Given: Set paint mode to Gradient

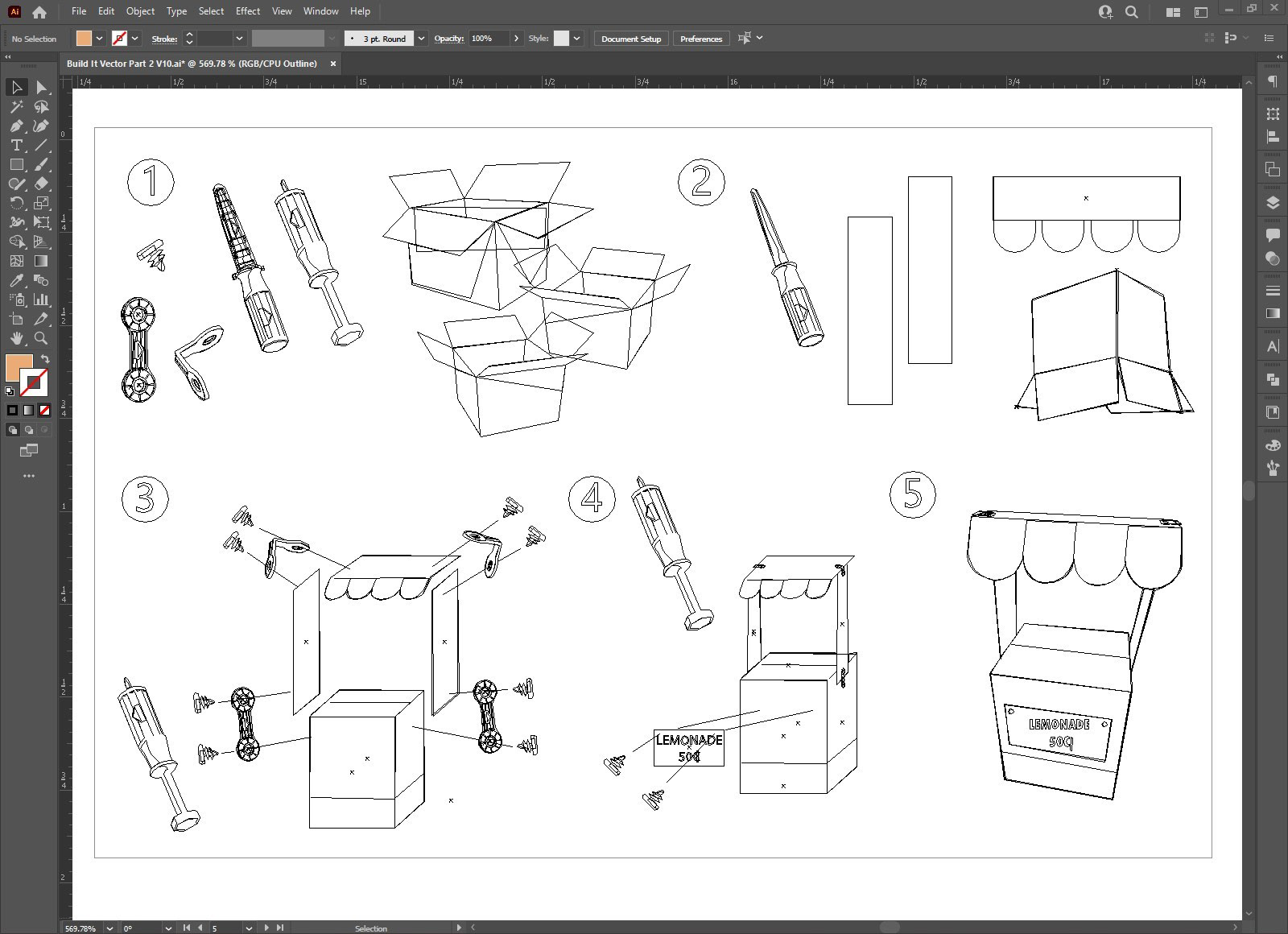Looking at the screenshot, I should [28, 410].
